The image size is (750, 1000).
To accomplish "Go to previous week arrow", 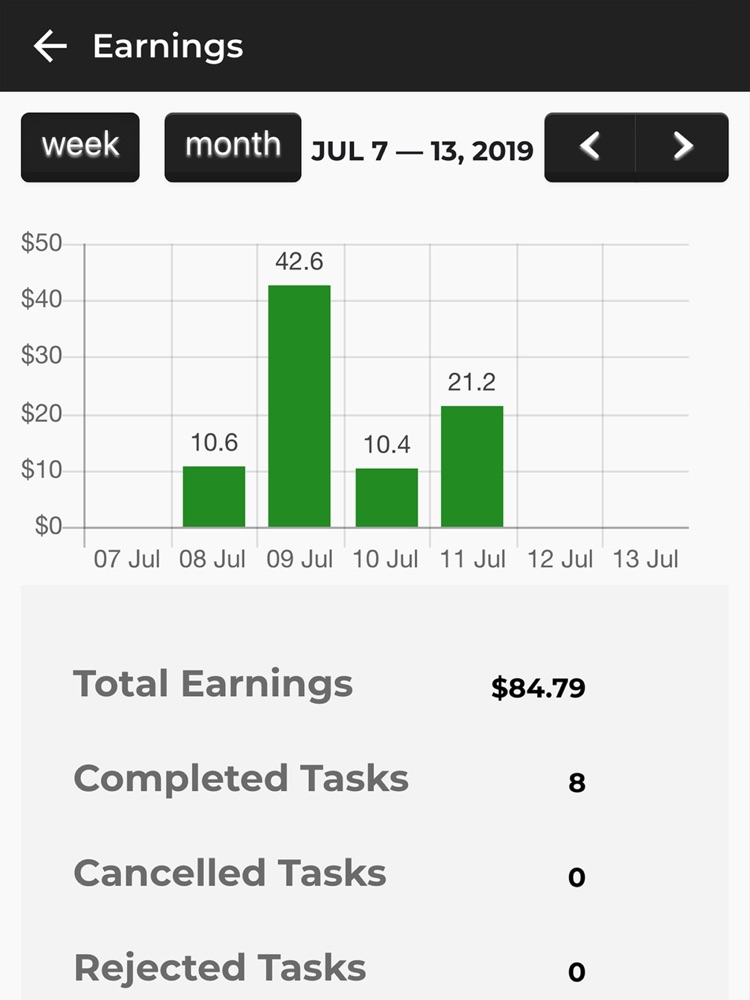I will coord(590,147).
